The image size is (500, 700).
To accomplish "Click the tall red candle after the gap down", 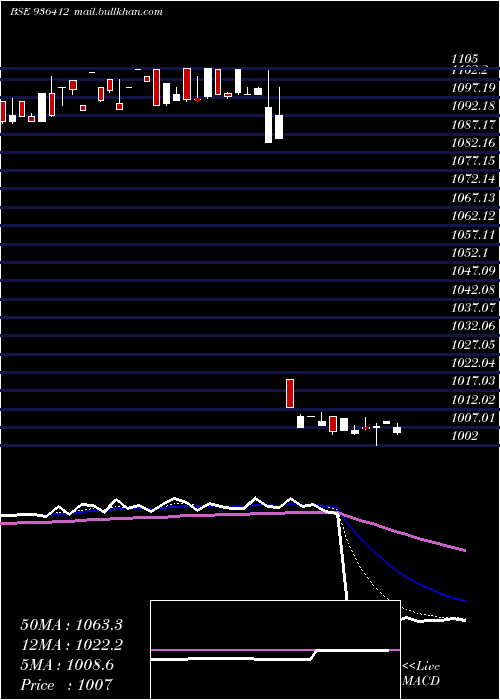I will coord(290,393).
